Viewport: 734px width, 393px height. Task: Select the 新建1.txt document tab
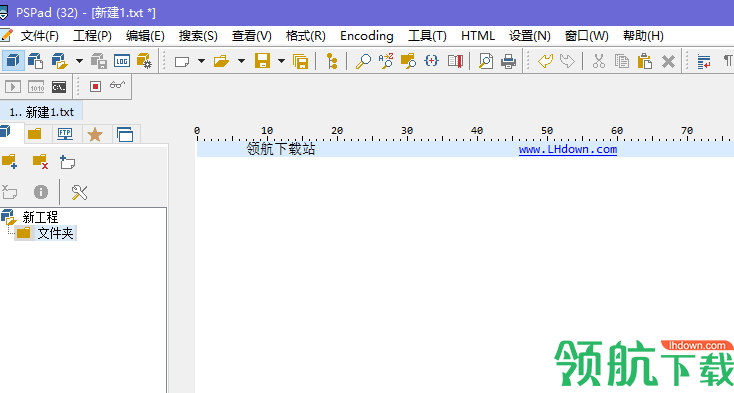click(x=42, y=112)
